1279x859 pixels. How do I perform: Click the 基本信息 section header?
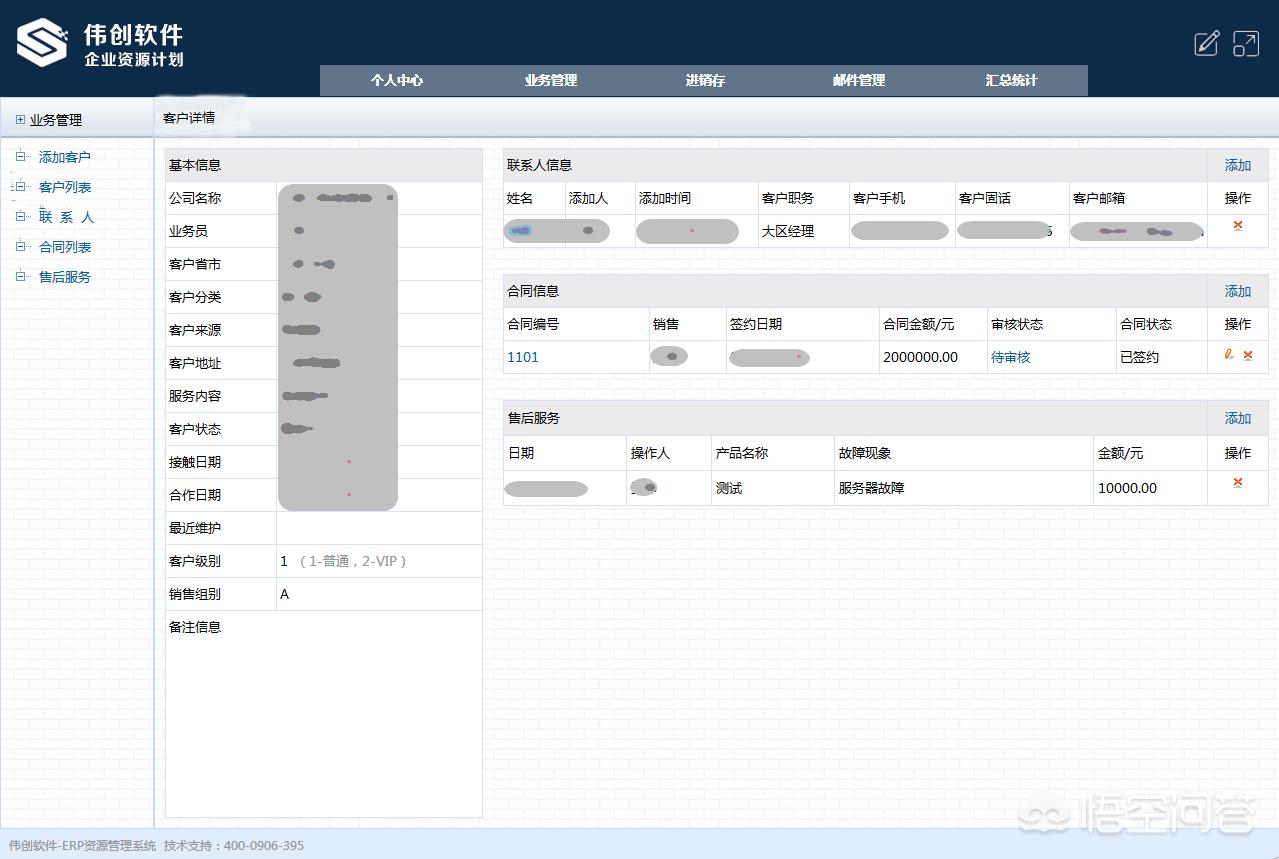tap(195, 165)
